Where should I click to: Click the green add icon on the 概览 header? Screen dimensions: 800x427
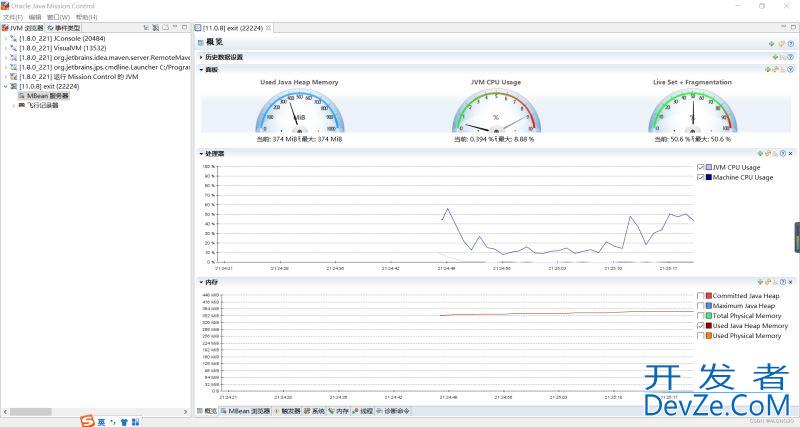772,43
